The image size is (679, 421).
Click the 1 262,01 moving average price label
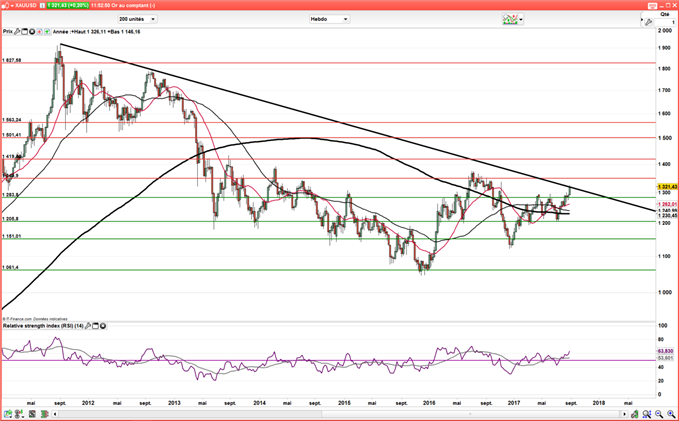667,204
